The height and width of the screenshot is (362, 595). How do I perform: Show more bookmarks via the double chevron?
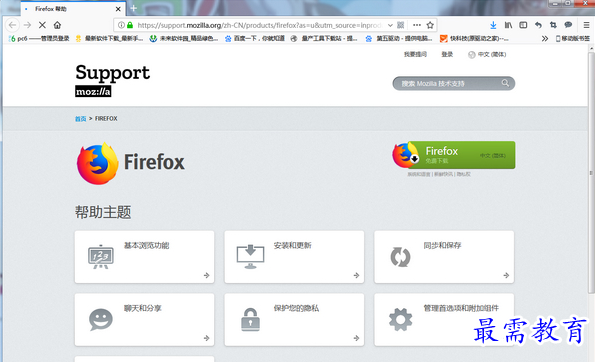pyautogui.click(x=545, y=38)
